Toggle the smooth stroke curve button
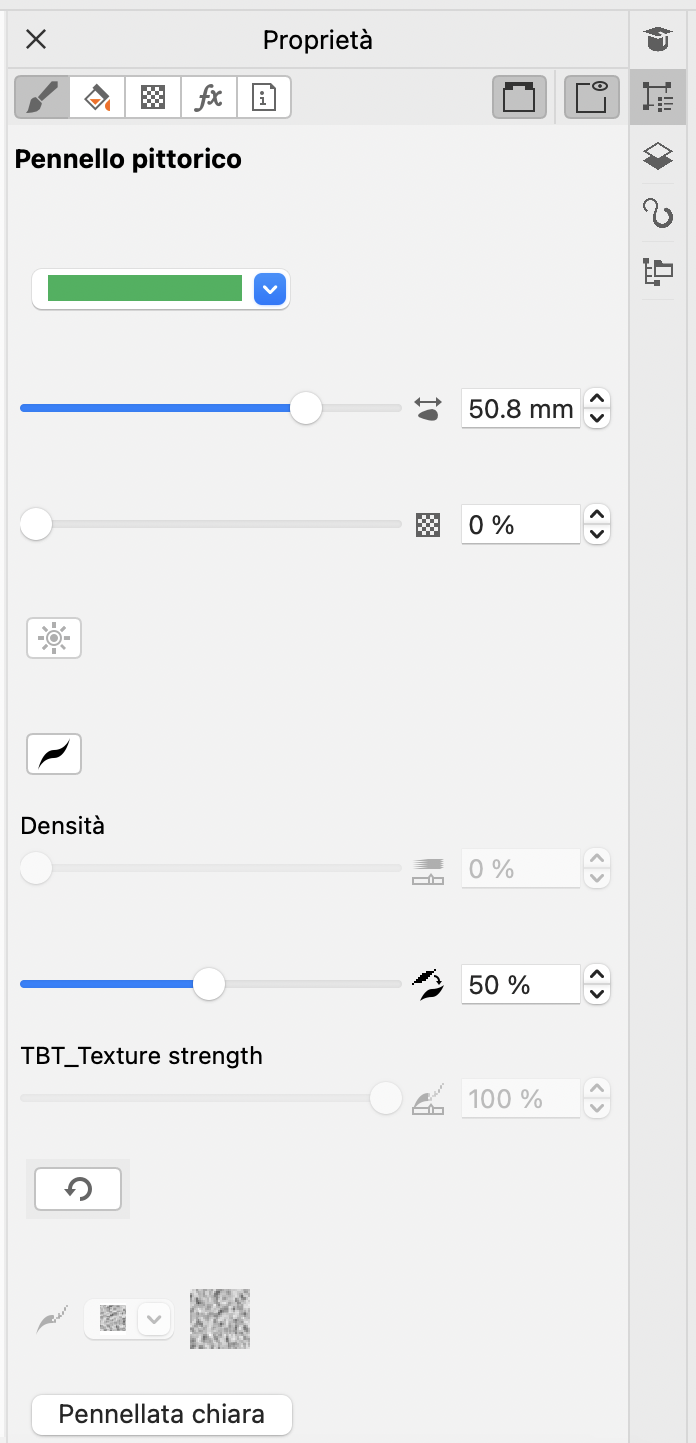 [x=54, y=754]
